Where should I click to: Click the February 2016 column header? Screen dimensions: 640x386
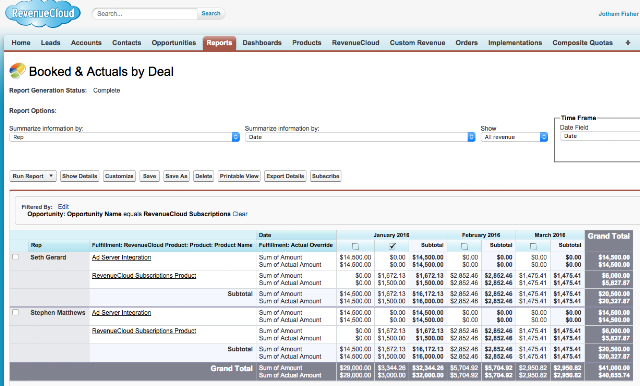pyautogui.click(x=481, y=235)
